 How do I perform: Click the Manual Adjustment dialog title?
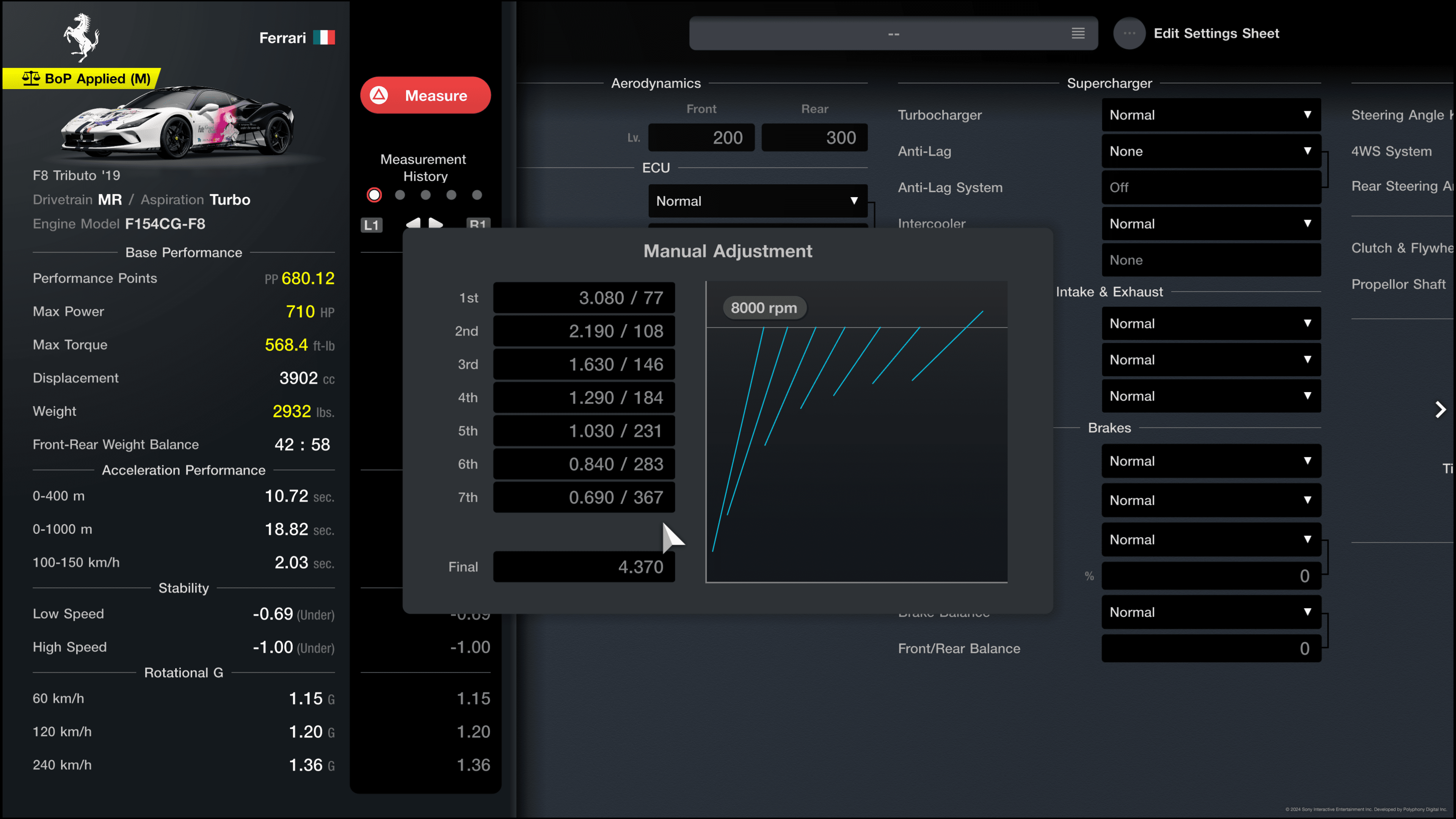(728, 251)
